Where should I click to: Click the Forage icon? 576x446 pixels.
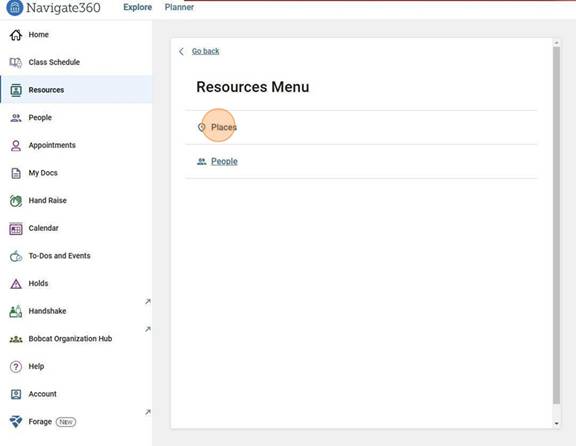(16, 422)
